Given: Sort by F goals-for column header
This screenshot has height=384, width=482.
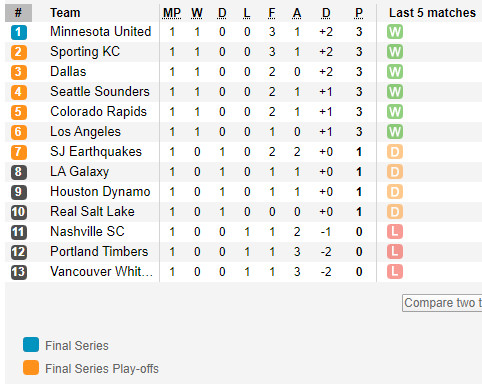Looking at the screenshot, I should [x=272, y=13].
